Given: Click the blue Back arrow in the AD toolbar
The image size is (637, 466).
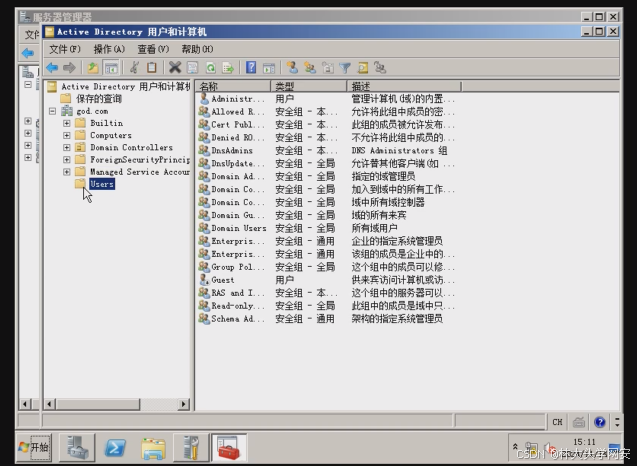Looking at the screenshot, I should [52, 67].
